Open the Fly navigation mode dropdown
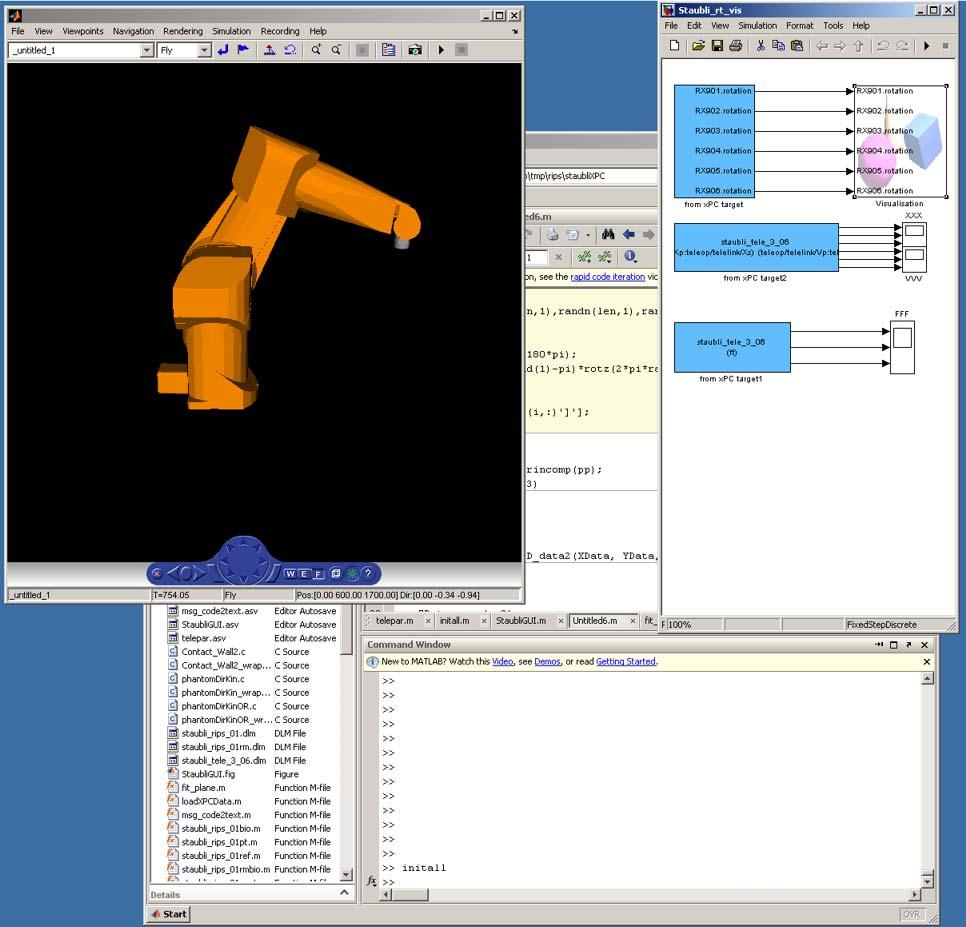 (205, 51)
